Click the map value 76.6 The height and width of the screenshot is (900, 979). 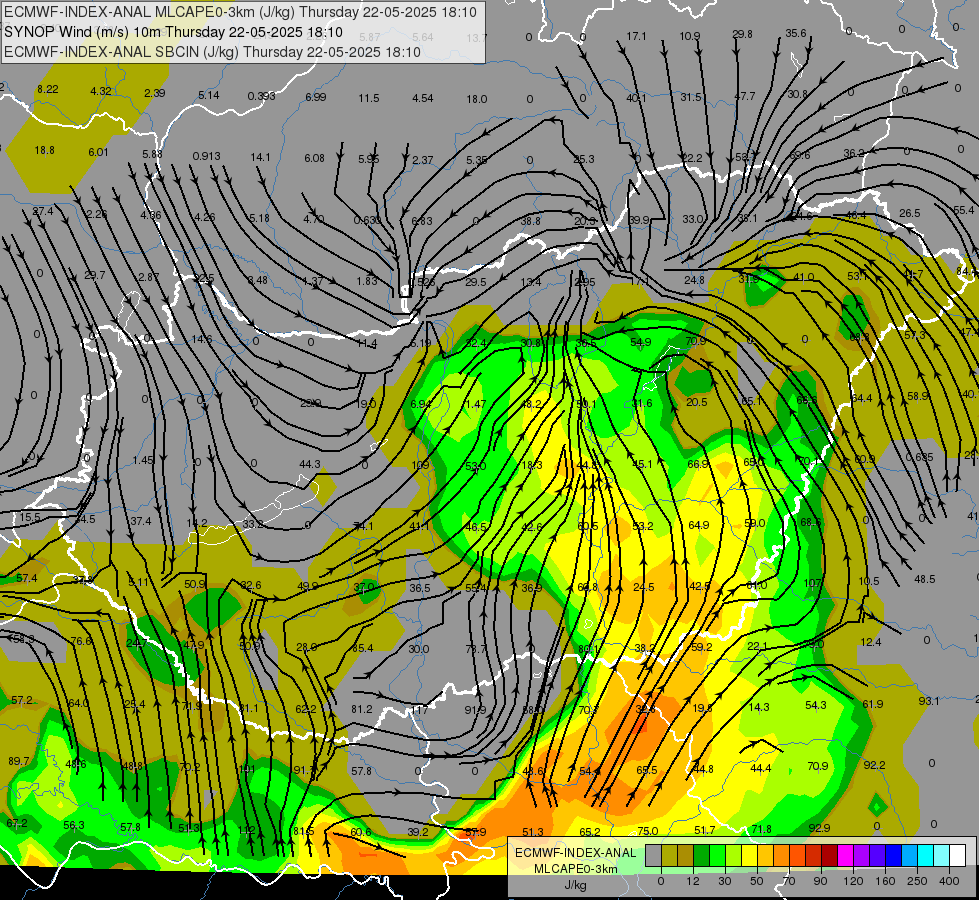click(81, 641)
